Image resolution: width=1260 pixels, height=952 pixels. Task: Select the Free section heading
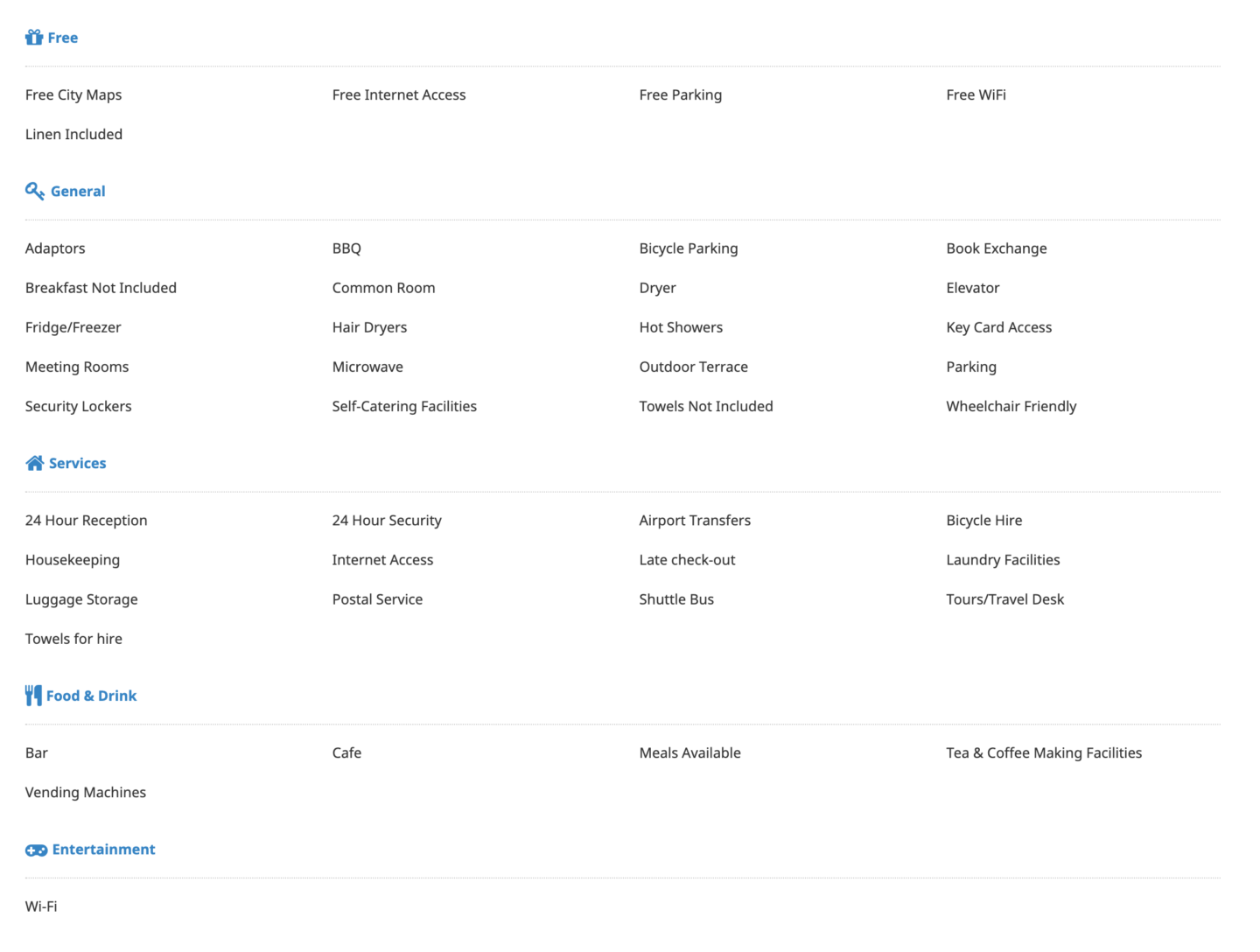click(63, 38)
